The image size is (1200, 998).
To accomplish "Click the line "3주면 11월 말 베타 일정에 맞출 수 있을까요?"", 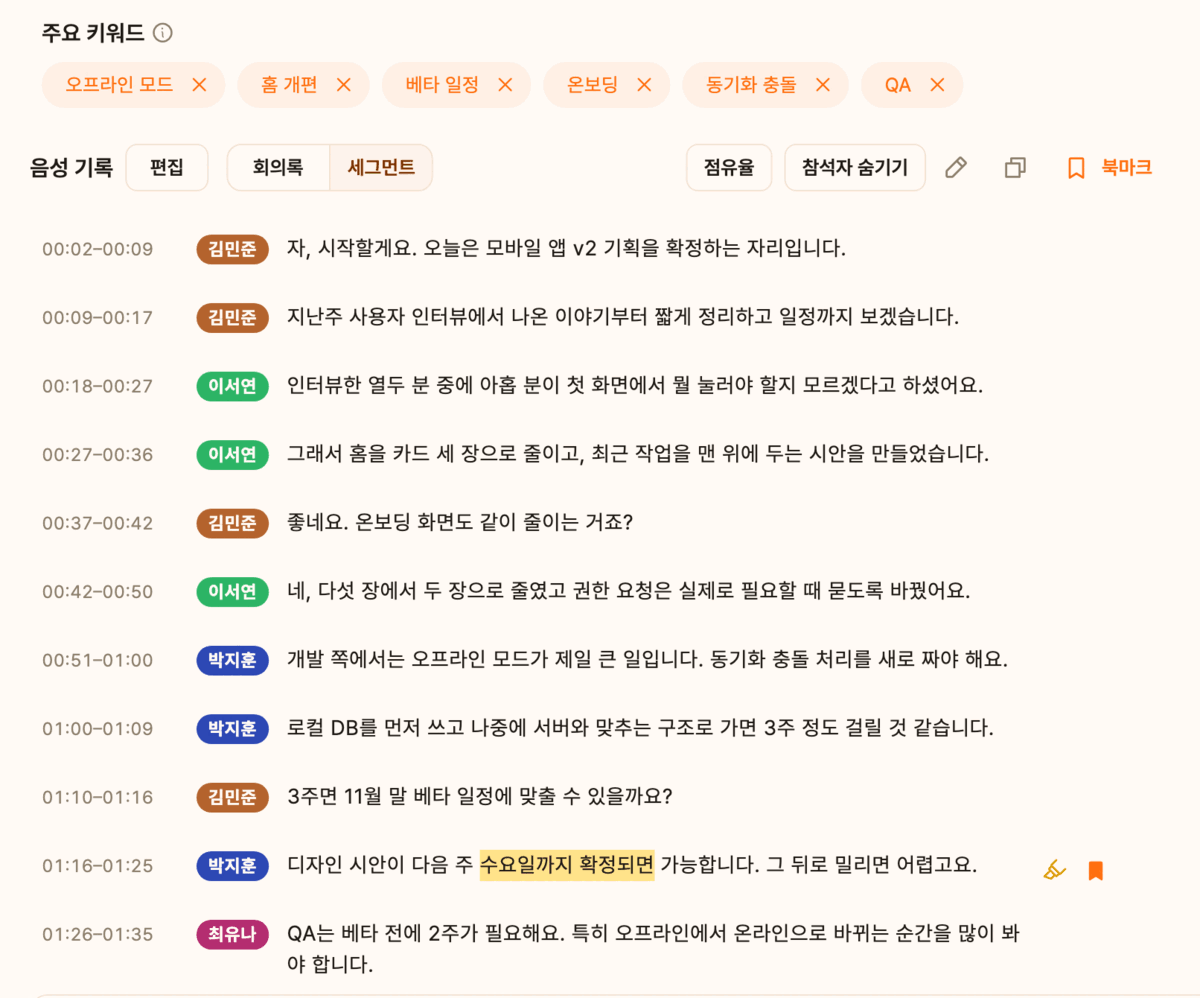I will (x=479, y=796).
